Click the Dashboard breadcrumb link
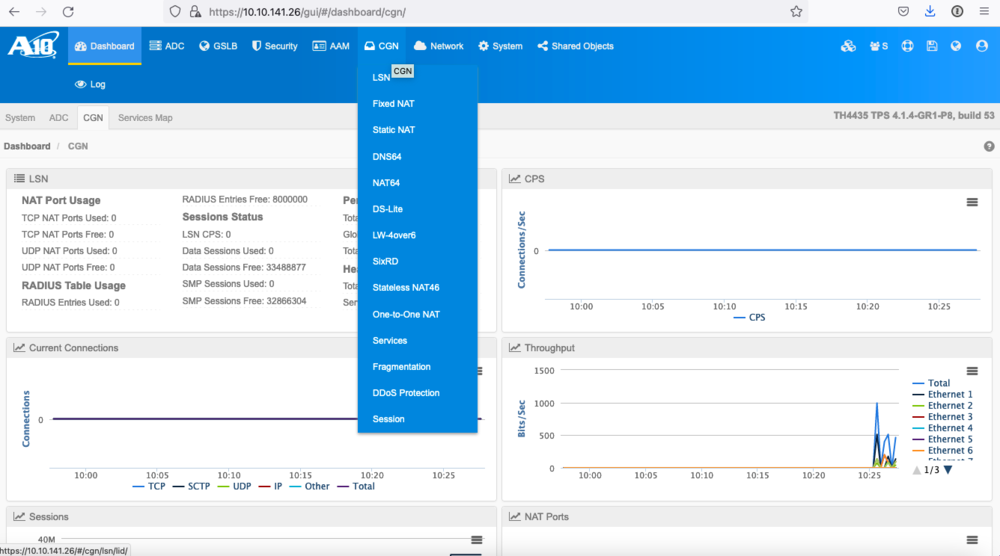 coord(27,146)
